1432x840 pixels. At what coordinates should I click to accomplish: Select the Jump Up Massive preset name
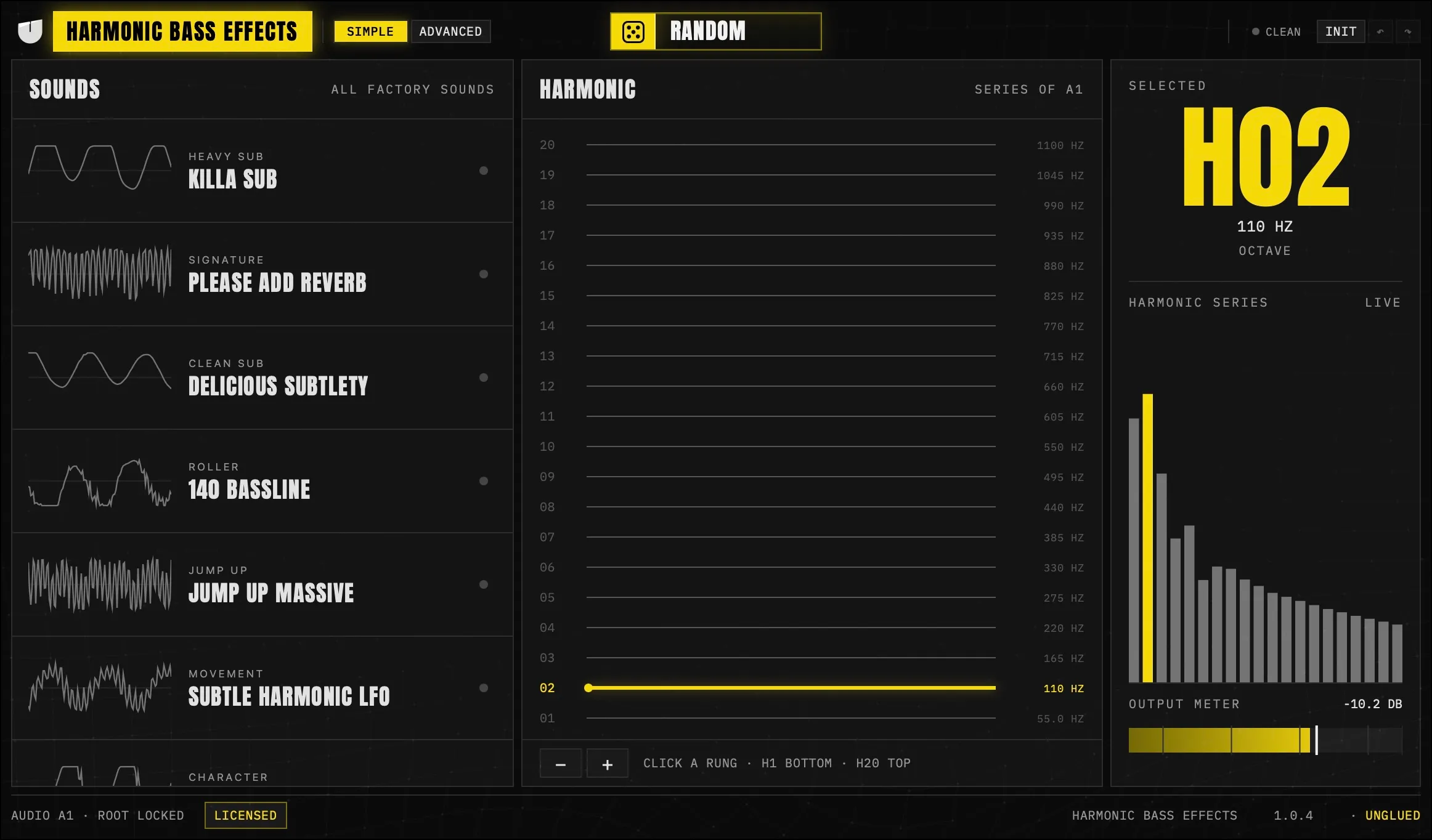271,593
